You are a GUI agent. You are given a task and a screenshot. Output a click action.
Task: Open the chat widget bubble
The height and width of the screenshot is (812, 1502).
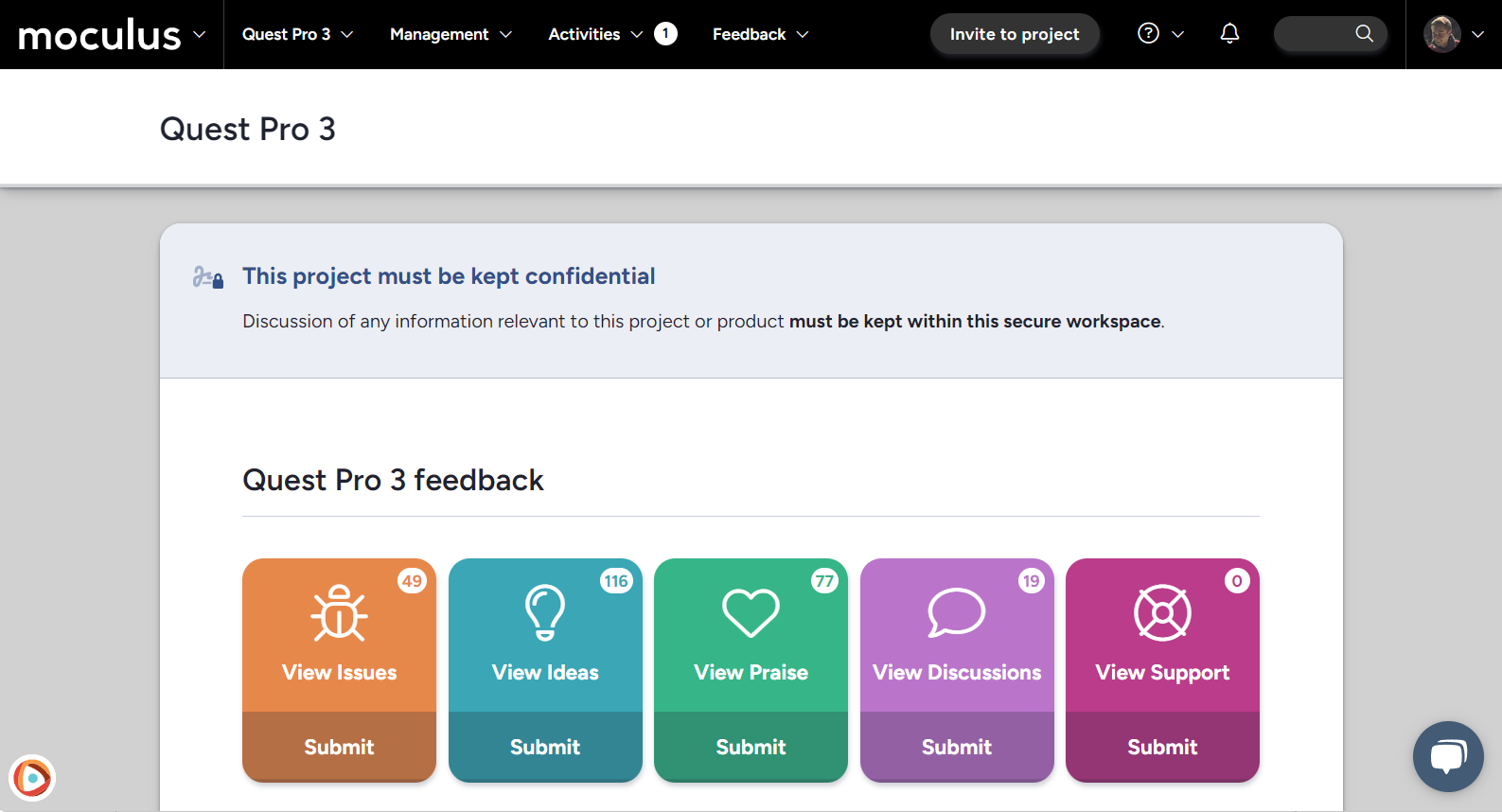tap(1447, 756)
